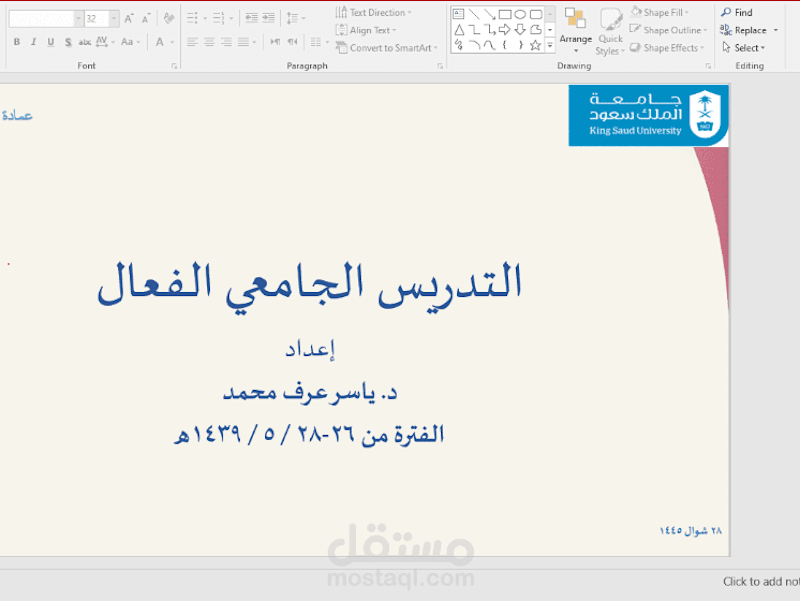Click the font size box showing 32
Image resolution: width=800 pixels, height=601 pixels.
click(x=96, y=19)
